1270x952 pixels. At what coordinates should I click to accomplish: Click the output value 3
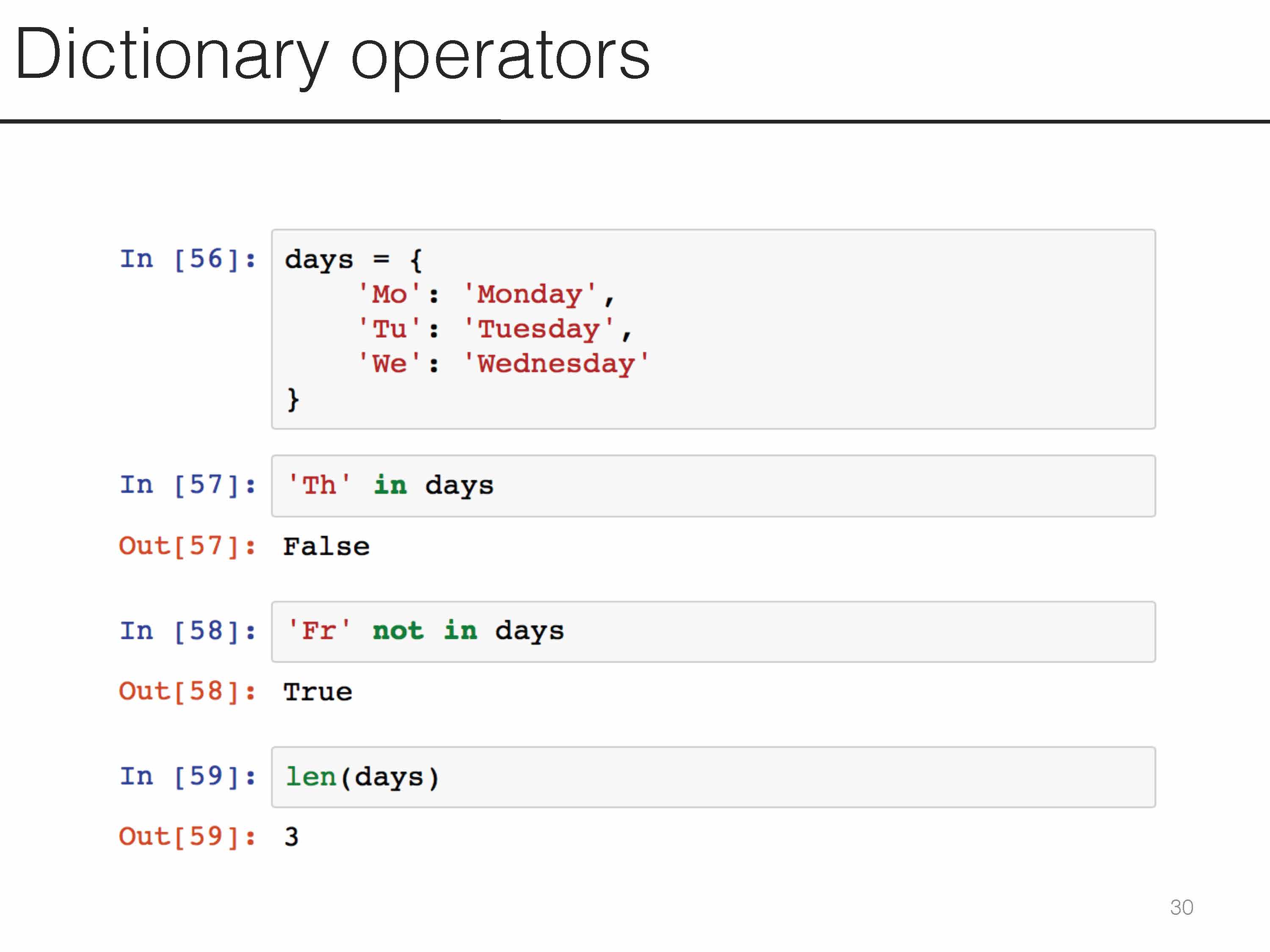(292, 836)
